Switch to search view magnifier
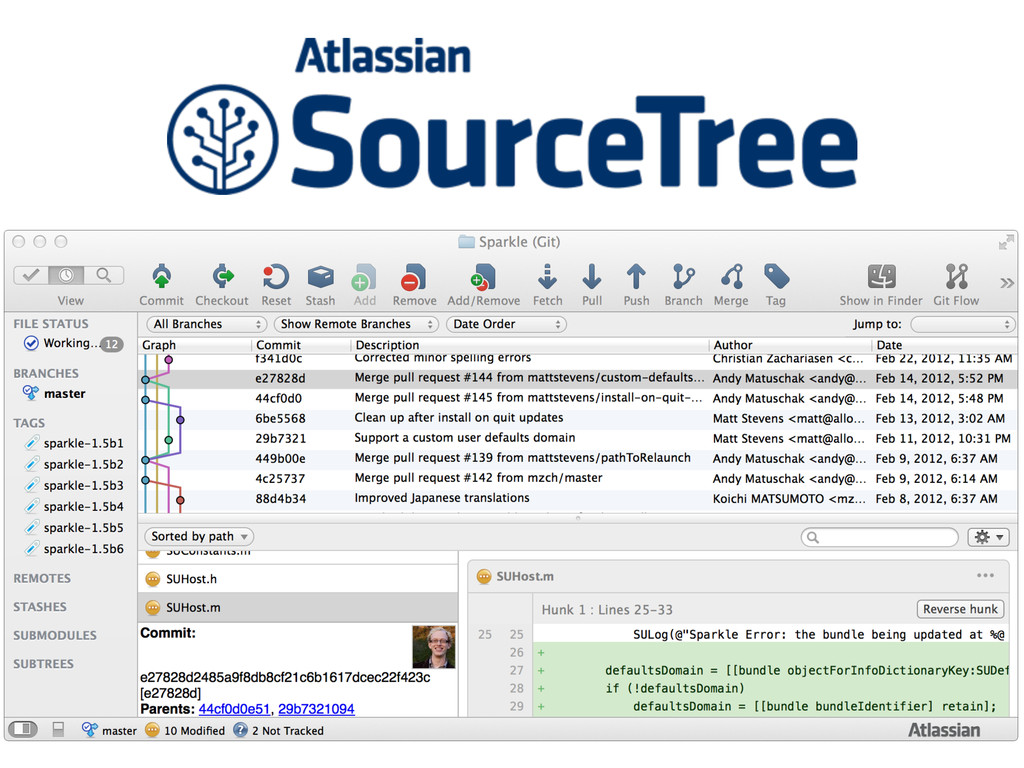 pos(103,276)
